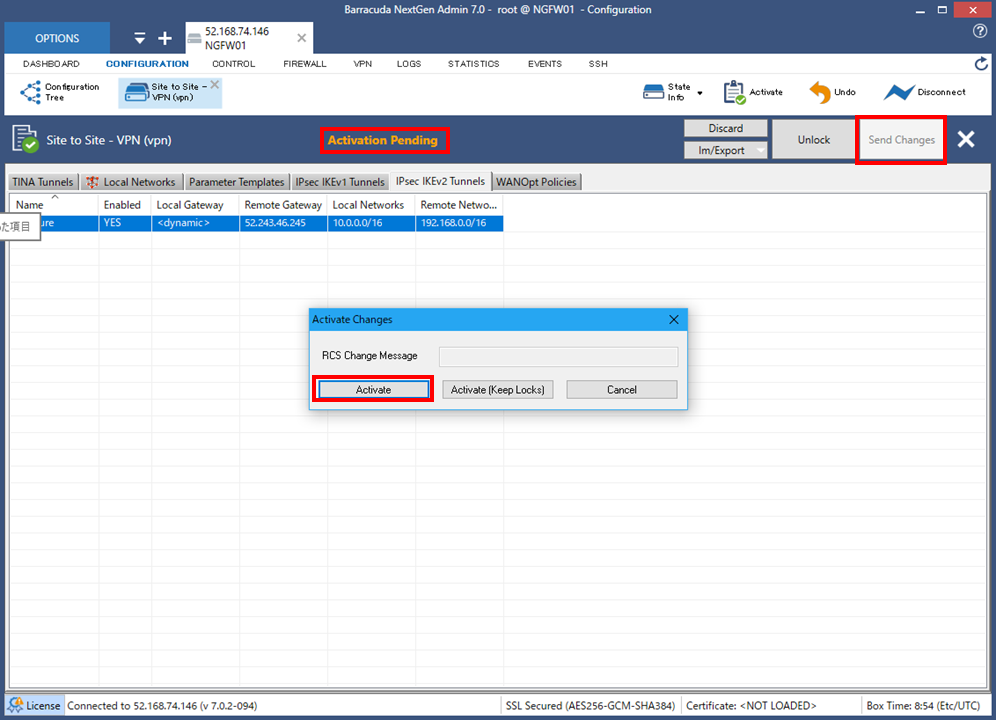The height and width of the screenshot is (720, 996).
Task: Close the Activate Changes dialog
Action: pyautogui.click(x=674, y=320)
